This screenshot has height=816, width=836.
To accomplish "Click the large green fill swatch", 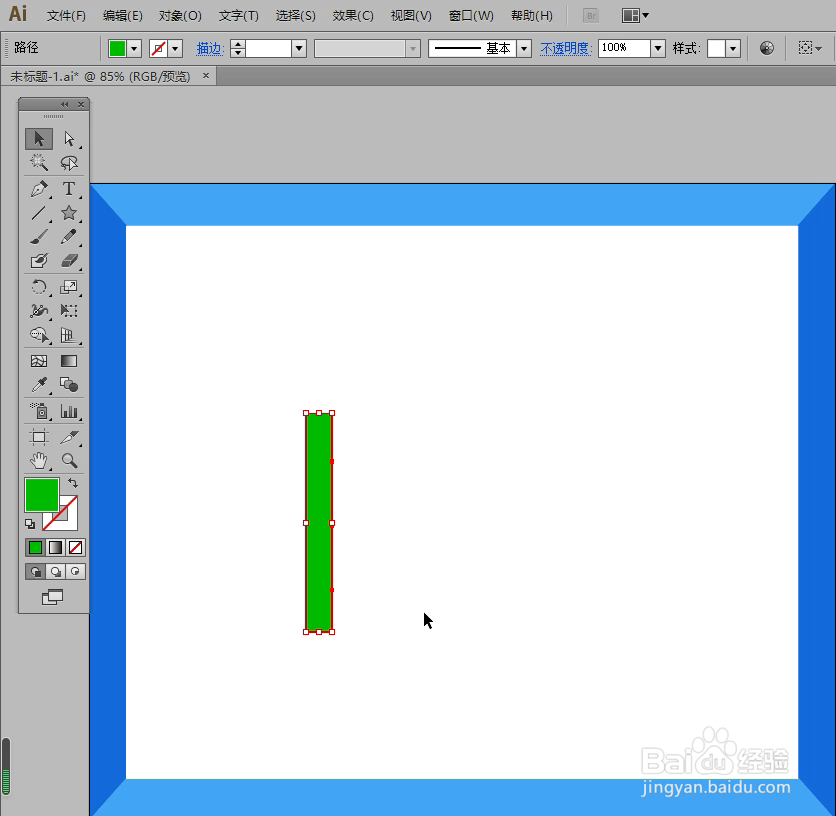I will (42, 495).
